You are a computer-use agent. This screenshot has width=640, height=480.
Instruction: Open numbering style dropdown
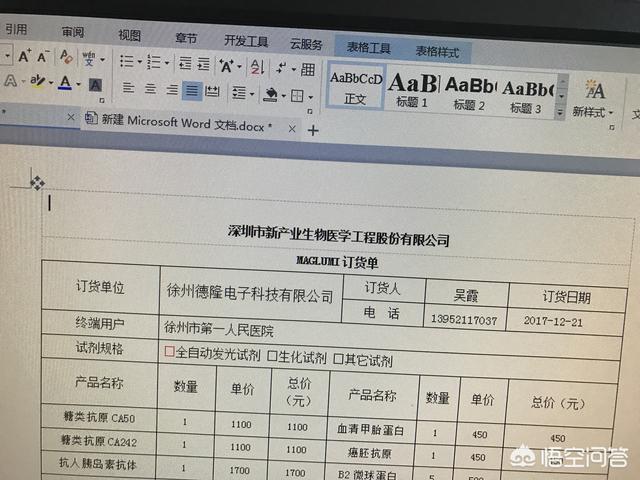click(x=167, y=63)
